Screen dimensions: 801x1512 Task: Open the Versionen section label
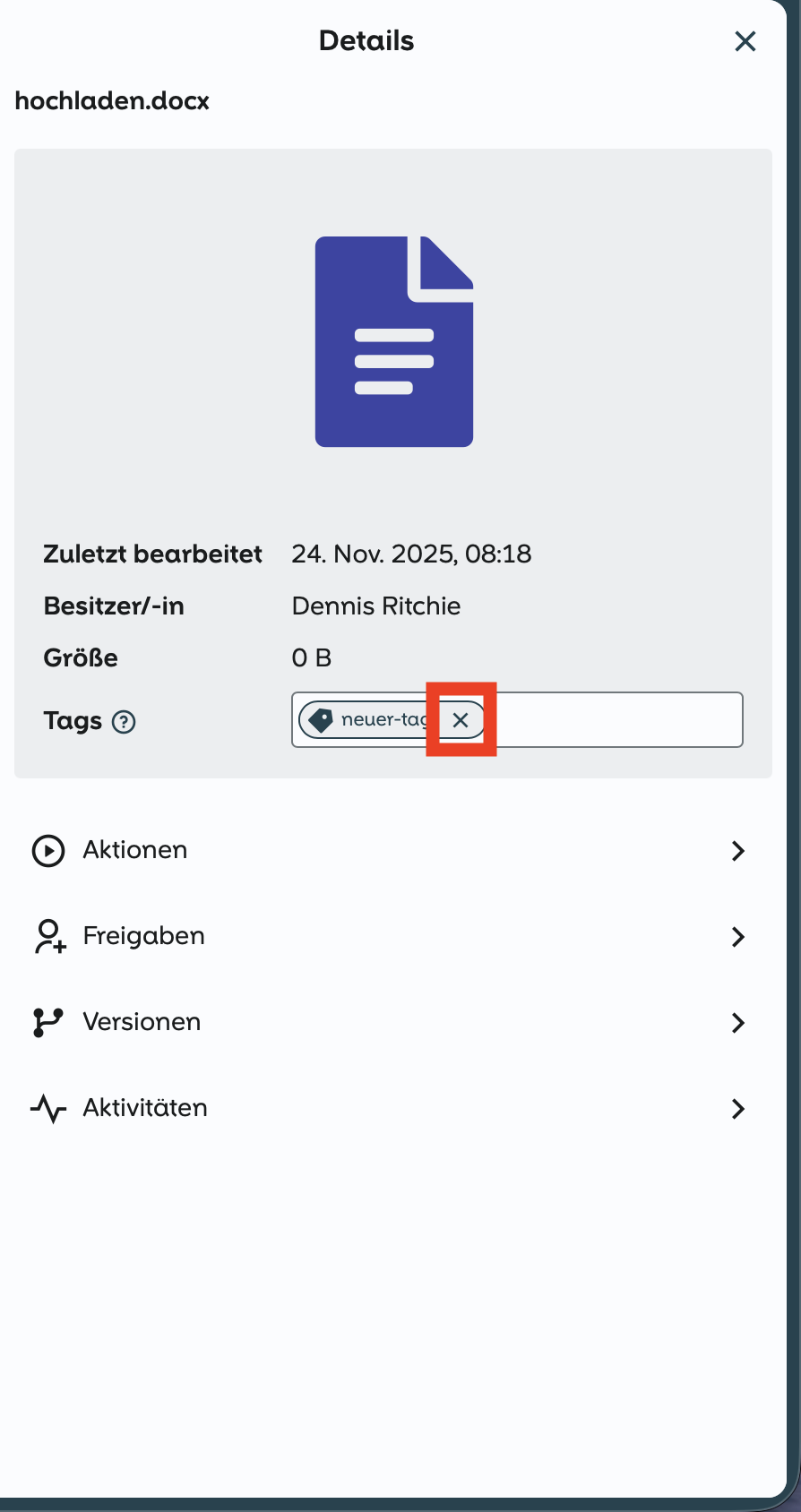pos(142,1022)
